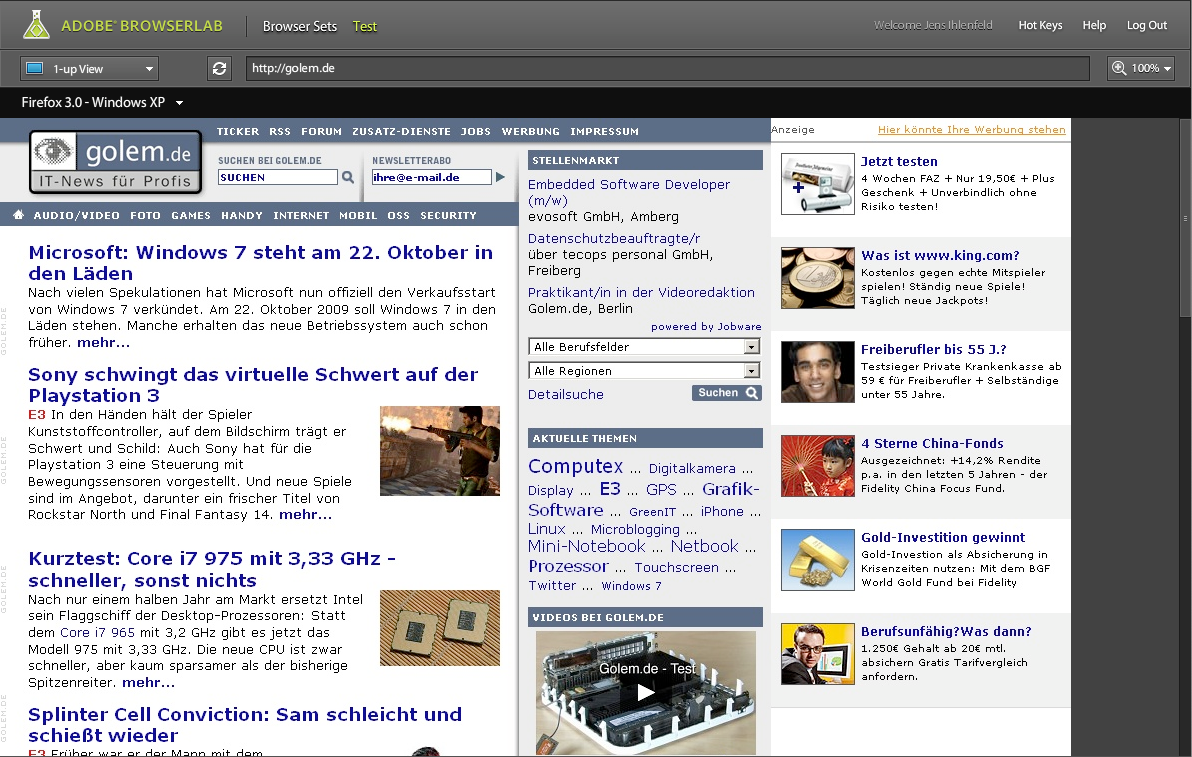Image resolution: width=1192 pixels, height=757 pixels.
Task: Open Embedded Software Developer job listing
Action: [x=629, y=192]
